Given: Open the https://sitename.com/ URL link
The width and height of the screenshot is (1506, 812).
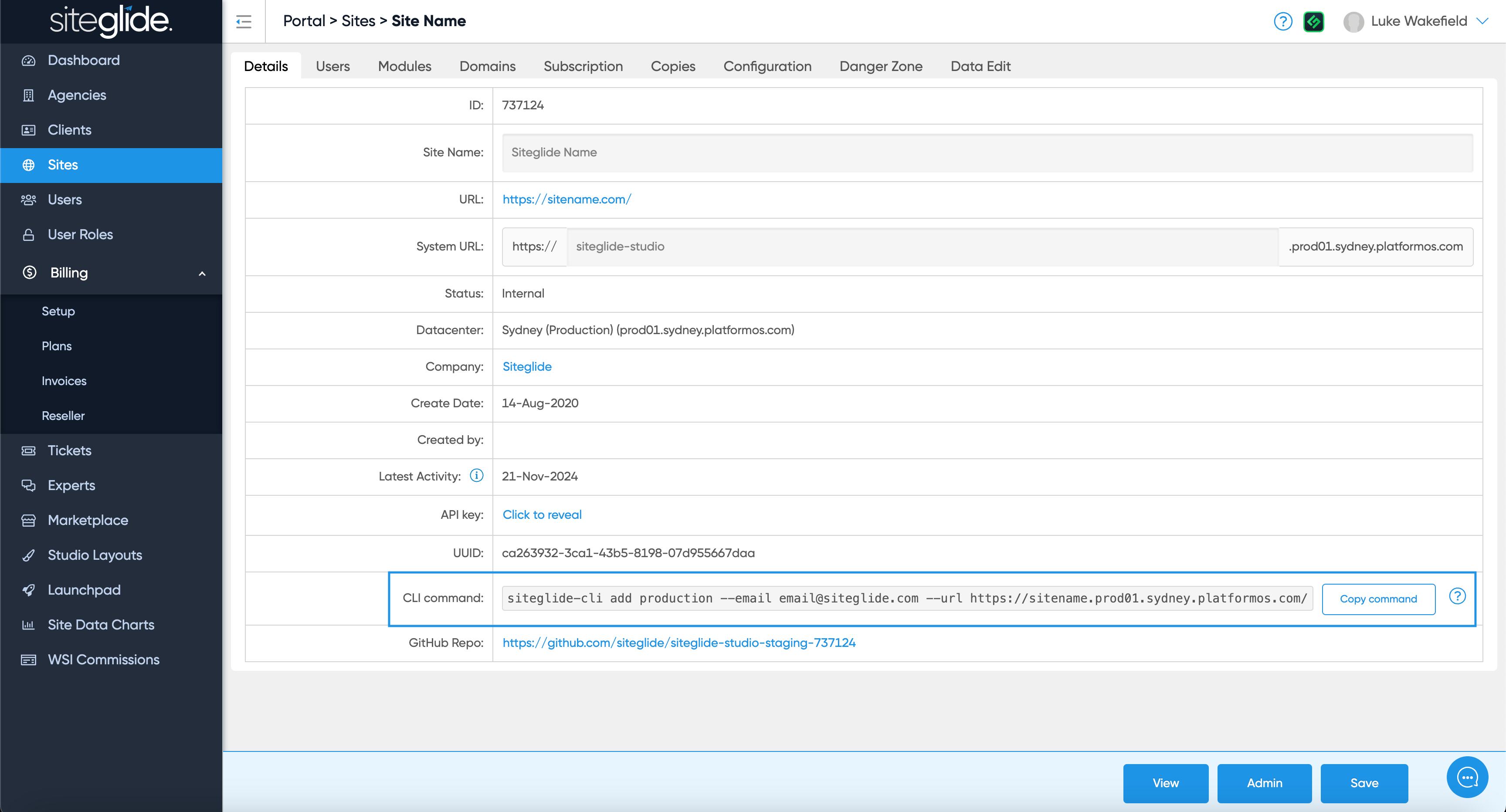Looking at the screenshot, I should point(566,200).
